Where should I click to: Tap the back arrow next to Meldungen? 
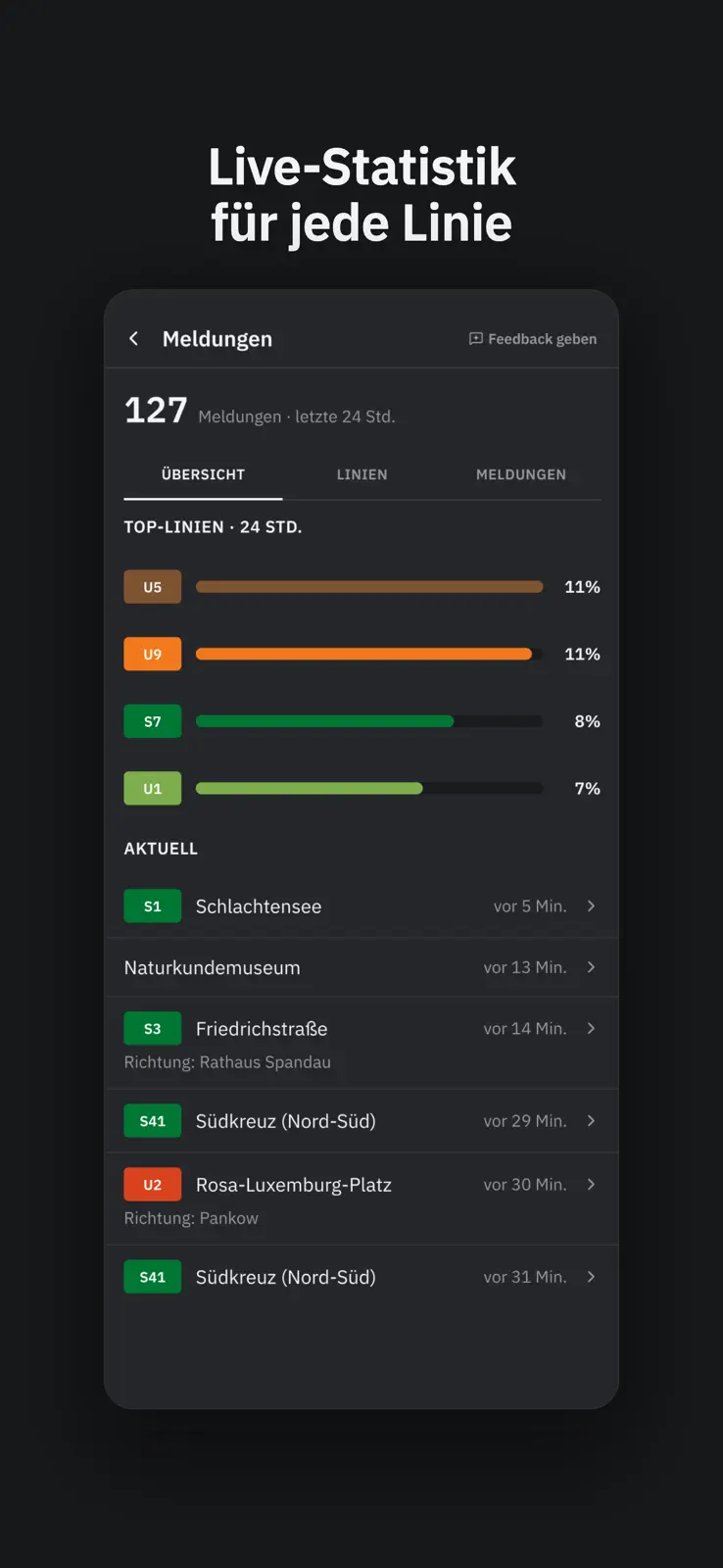click(134, 339)
